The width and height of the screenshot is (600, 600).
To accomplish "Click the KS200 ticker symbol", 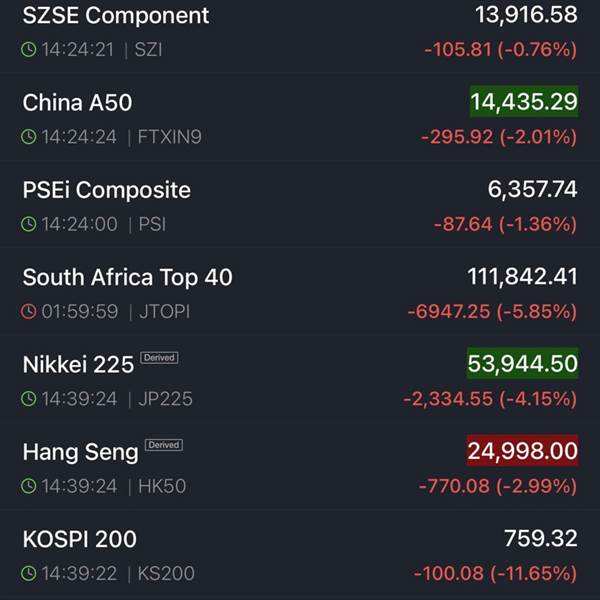I will [166, 573].
